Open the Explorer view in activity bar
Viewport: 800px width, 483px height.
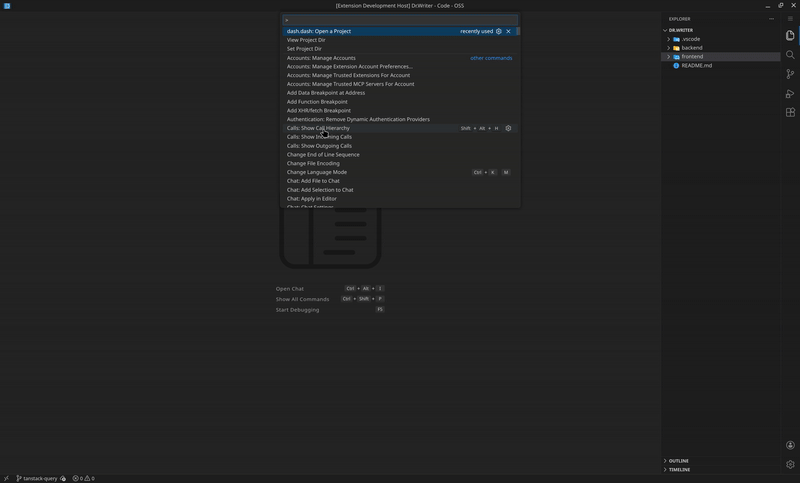(790, 35)
